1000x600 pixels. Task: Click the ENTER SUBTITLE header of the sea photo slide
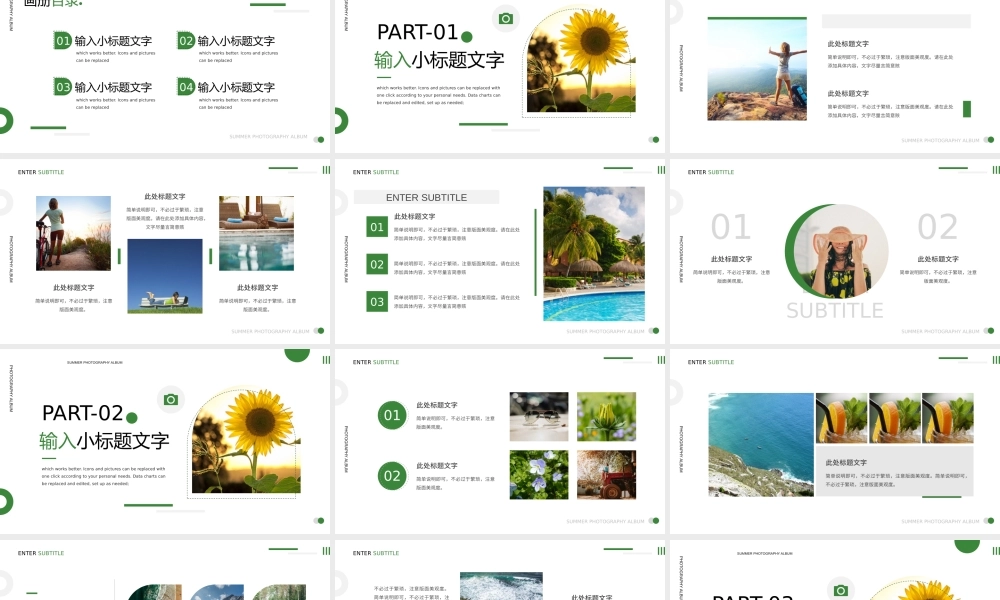[x=710, y=362]
